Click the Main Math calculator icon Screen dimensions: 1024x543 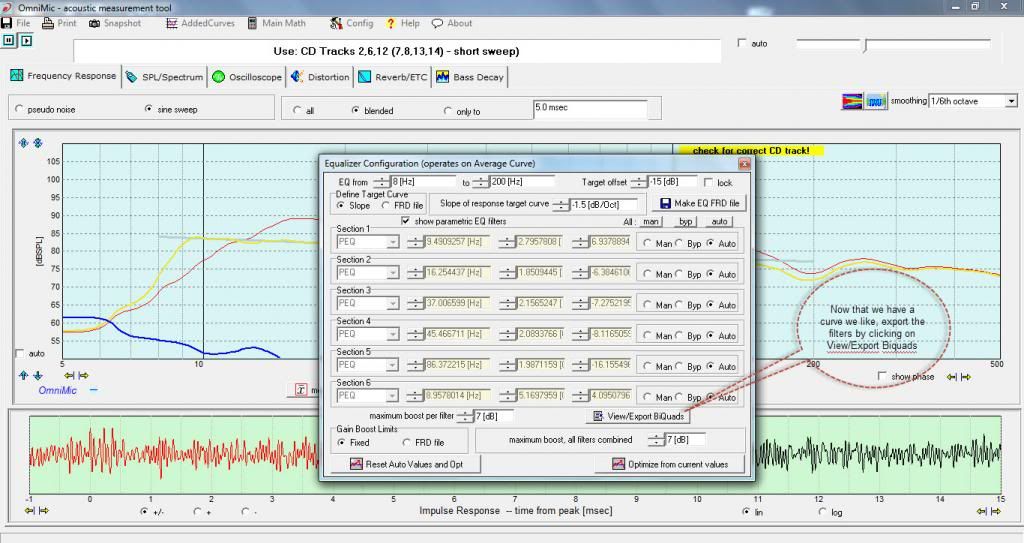(252, 23)
